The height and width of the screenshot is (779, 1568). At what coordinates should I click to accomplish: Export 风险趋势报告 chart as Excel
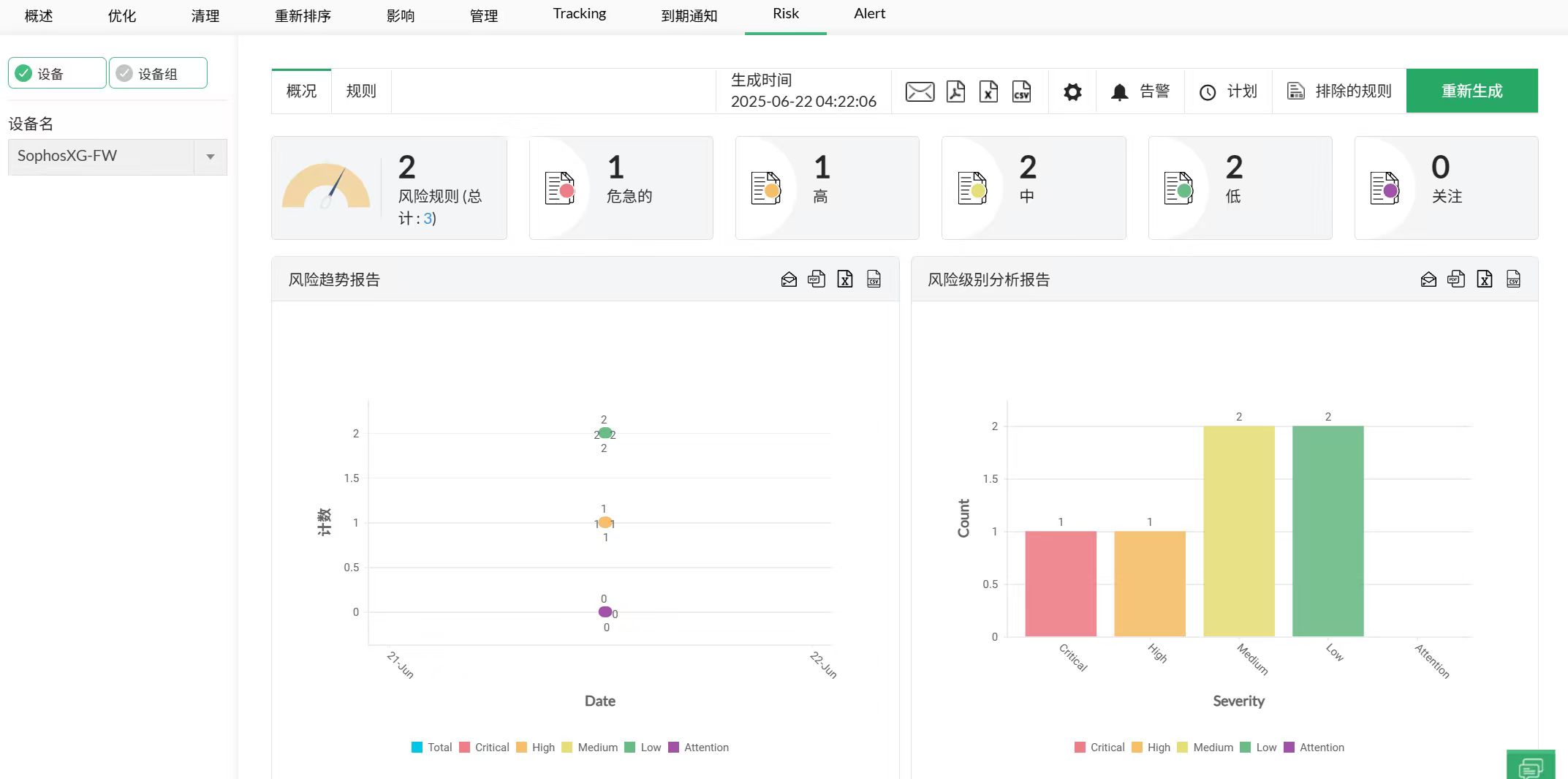(x=845, y=279)
